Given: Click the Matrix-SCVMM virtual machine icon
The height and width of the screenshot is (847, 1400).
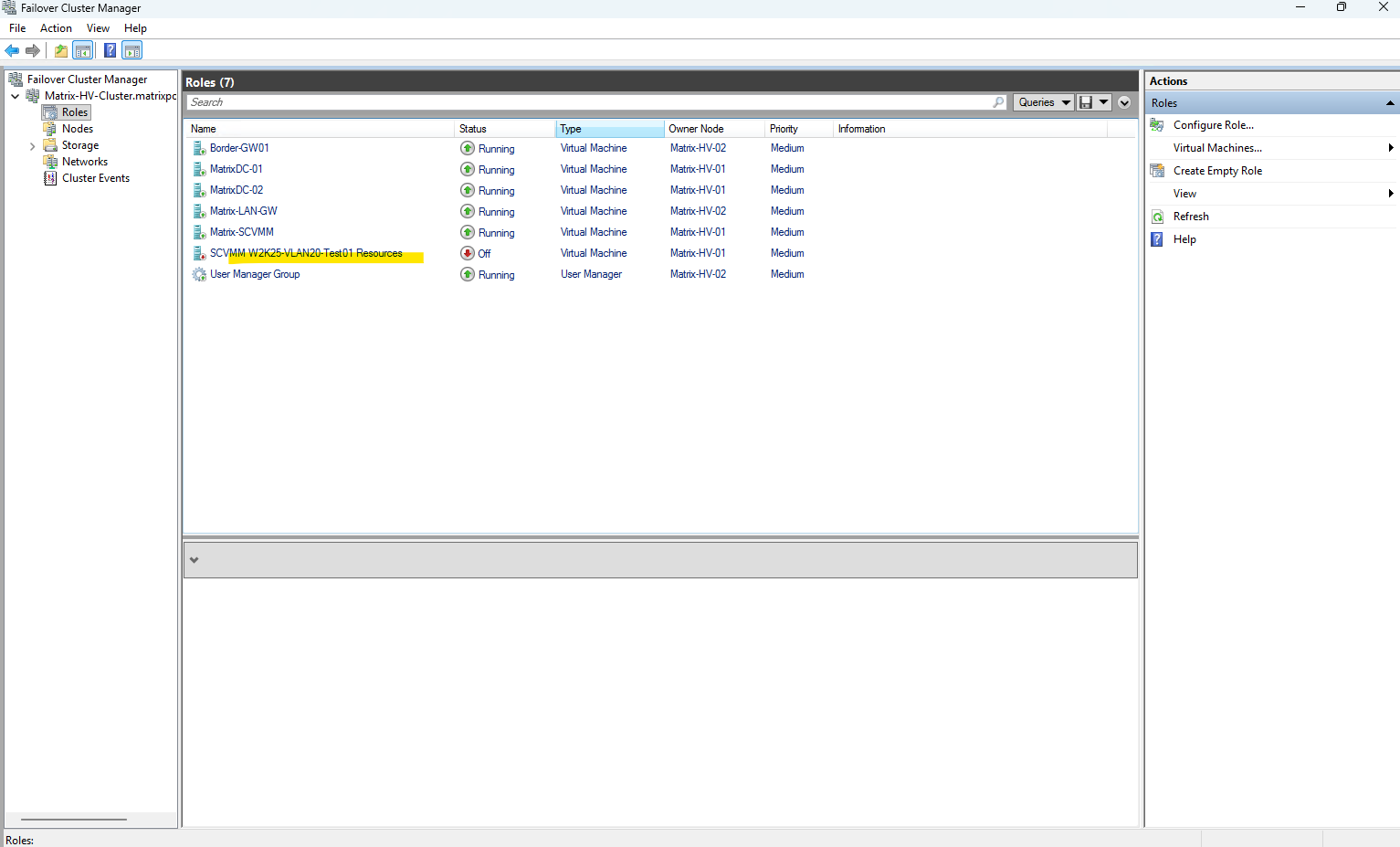Looking at the screenshot, I should click(x=199, y=232).
